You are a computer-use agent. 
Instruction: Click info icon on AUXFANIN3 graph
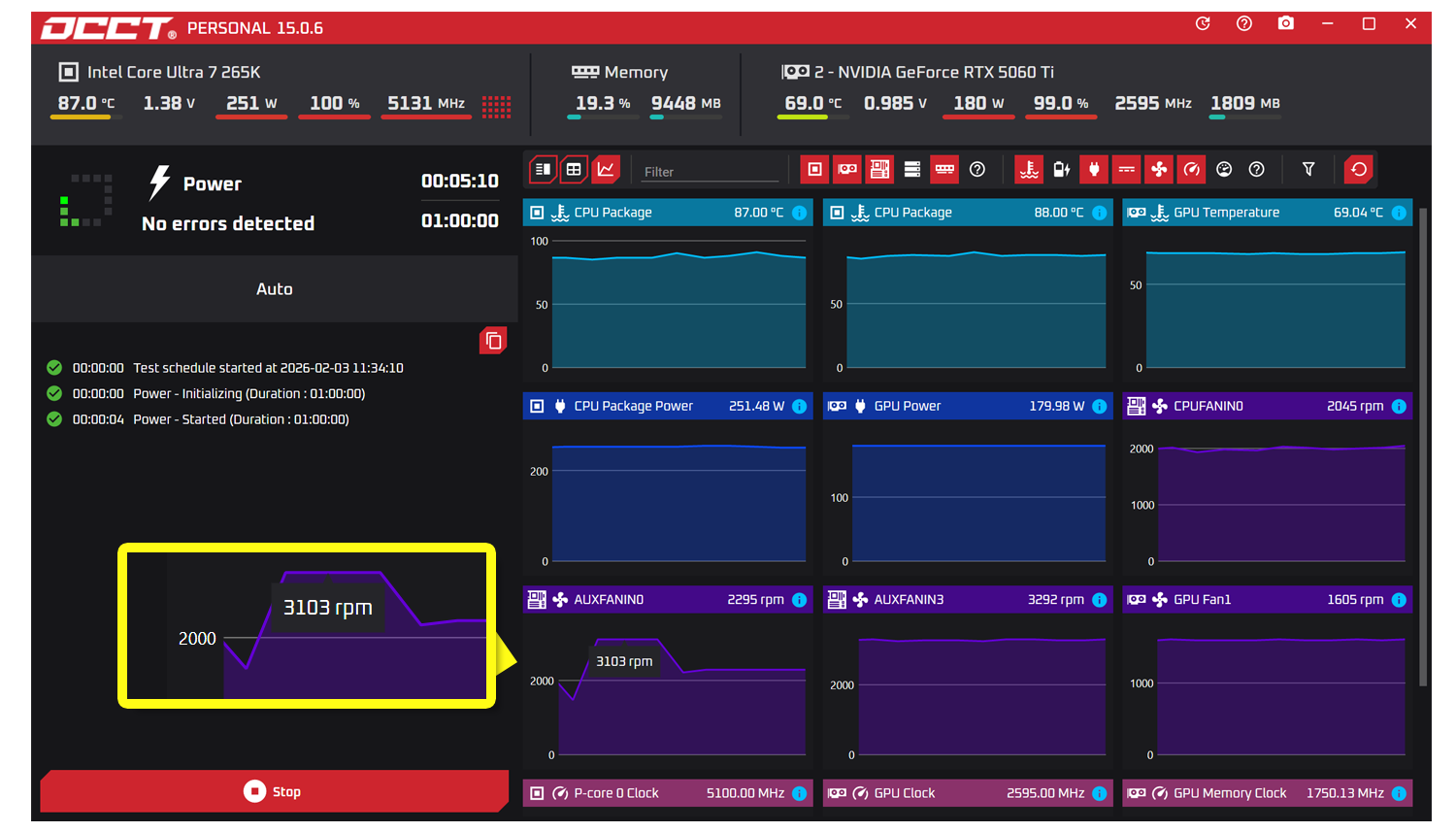tap(1099, 600)
